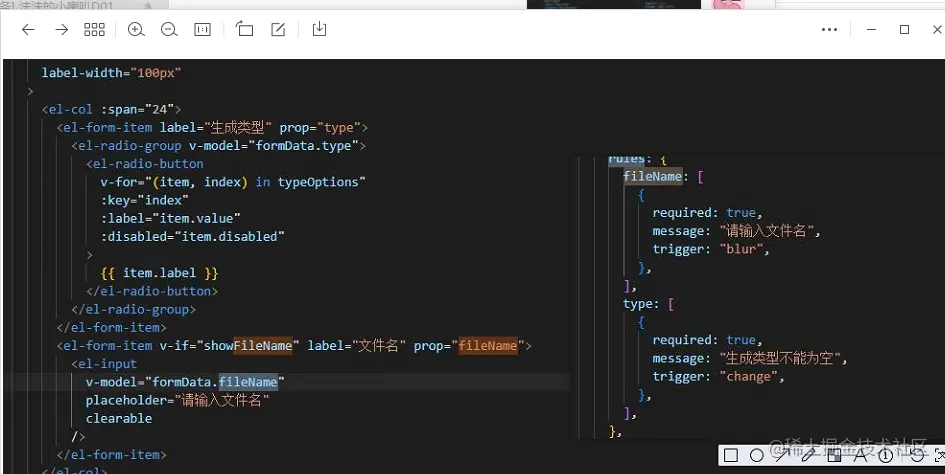The image size is (945, 474).
Task: Click the :key="index" line
Action: pos(145,200)
